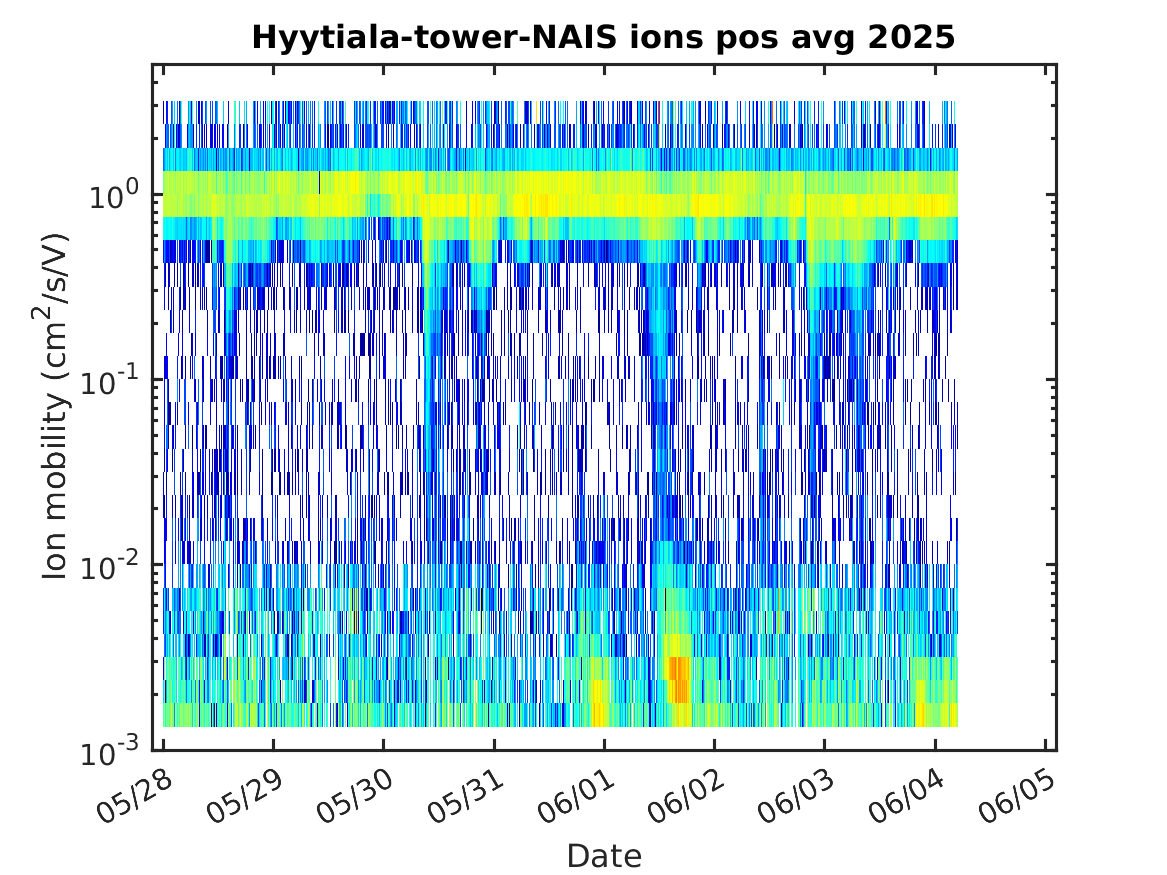Select the 05/30 date tick label
The image size is (1167, 875).
pyautogui.click(x=355, y=796)
